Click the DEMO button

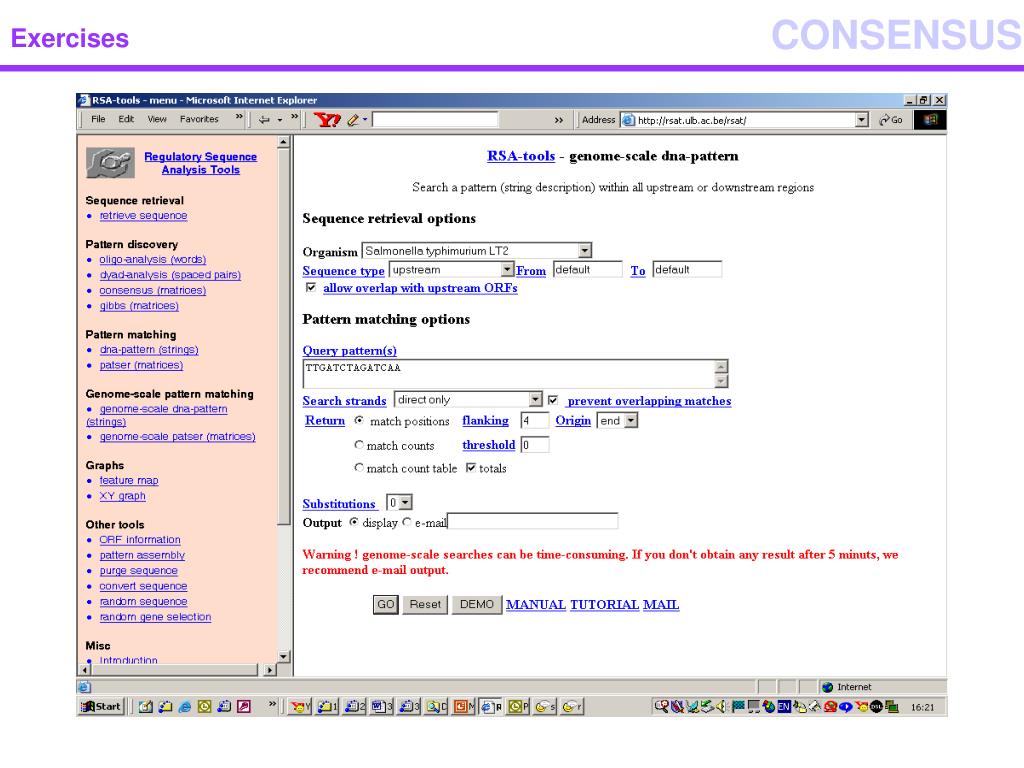click(x=476, y=604)
